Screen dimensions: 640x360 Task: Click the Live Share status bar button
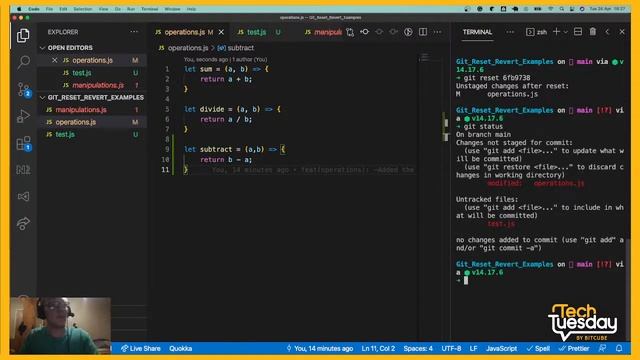tap(140, 348)
